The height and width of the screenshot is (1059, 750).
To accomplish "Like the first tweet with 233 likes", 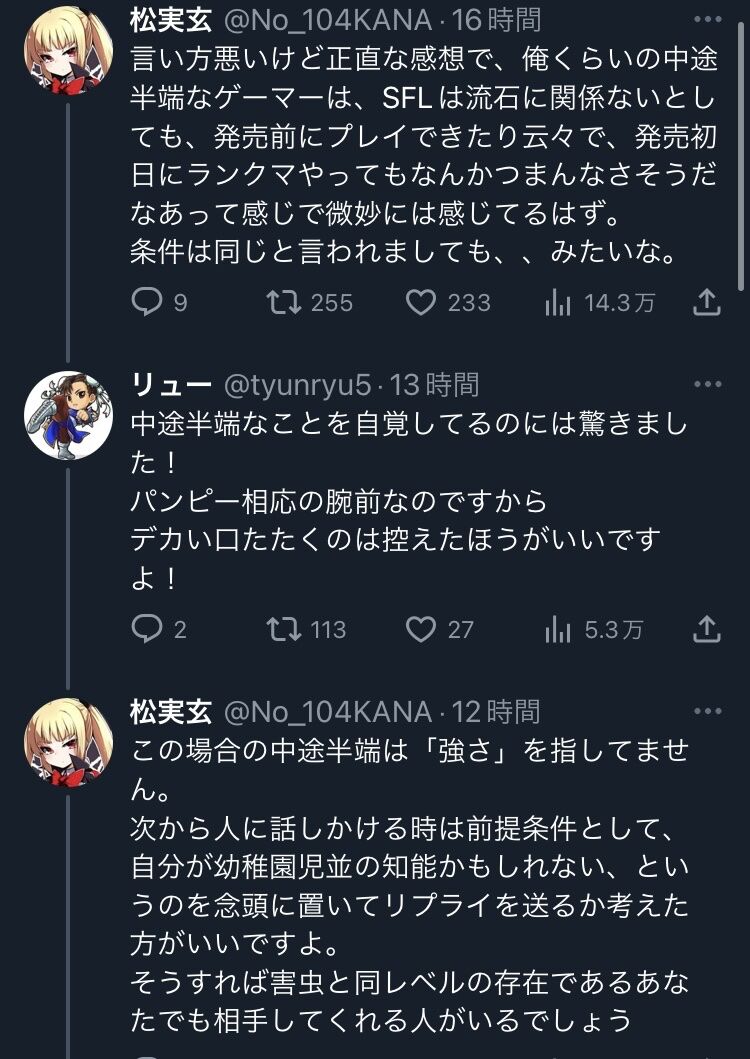I will click(424, 302).
